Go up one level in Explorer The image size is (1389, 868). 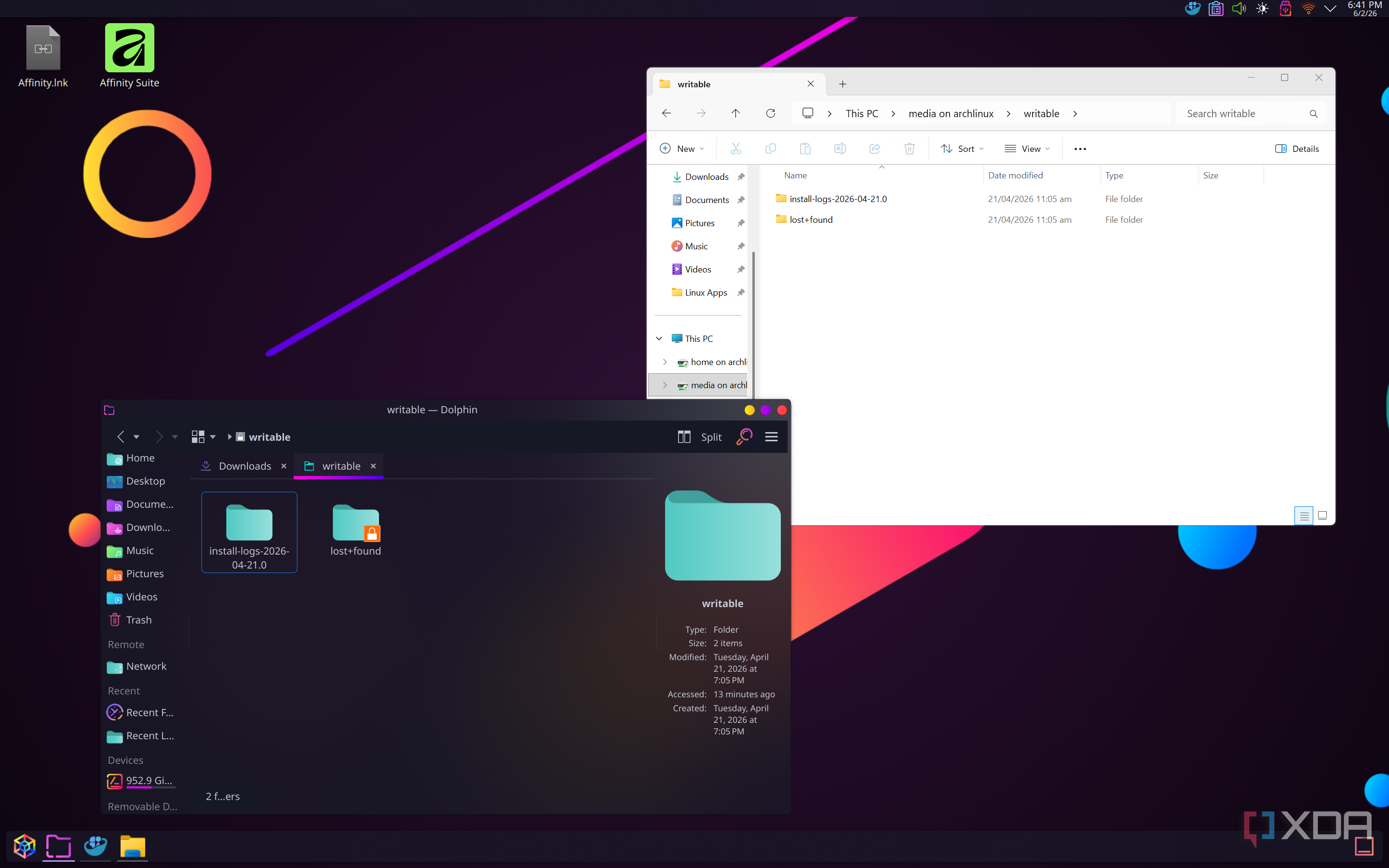pyautogui.click(x=735, y=113)
